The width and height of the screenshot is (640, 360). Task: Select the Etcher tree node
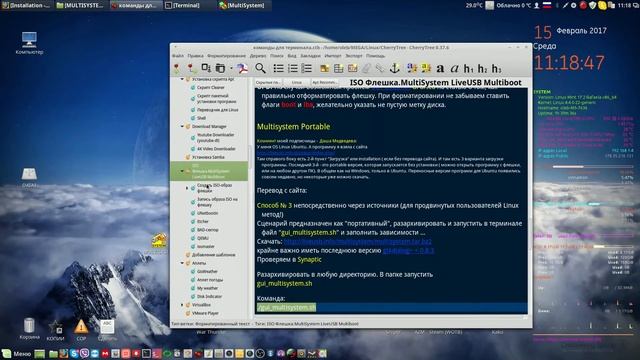[203, 222]
